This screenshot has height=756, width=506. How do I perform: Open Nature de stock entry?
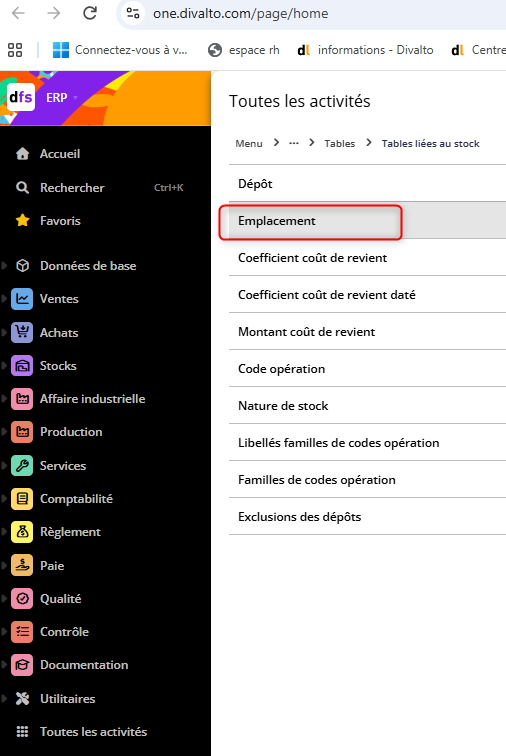(367, 406)
